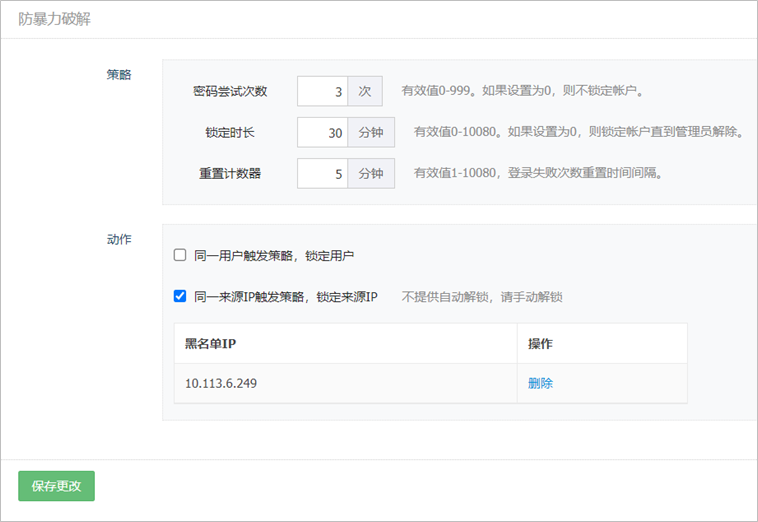
Task: Focus the 重置计数器 input field
Action: pyautogui.click(x=322, y=173)
